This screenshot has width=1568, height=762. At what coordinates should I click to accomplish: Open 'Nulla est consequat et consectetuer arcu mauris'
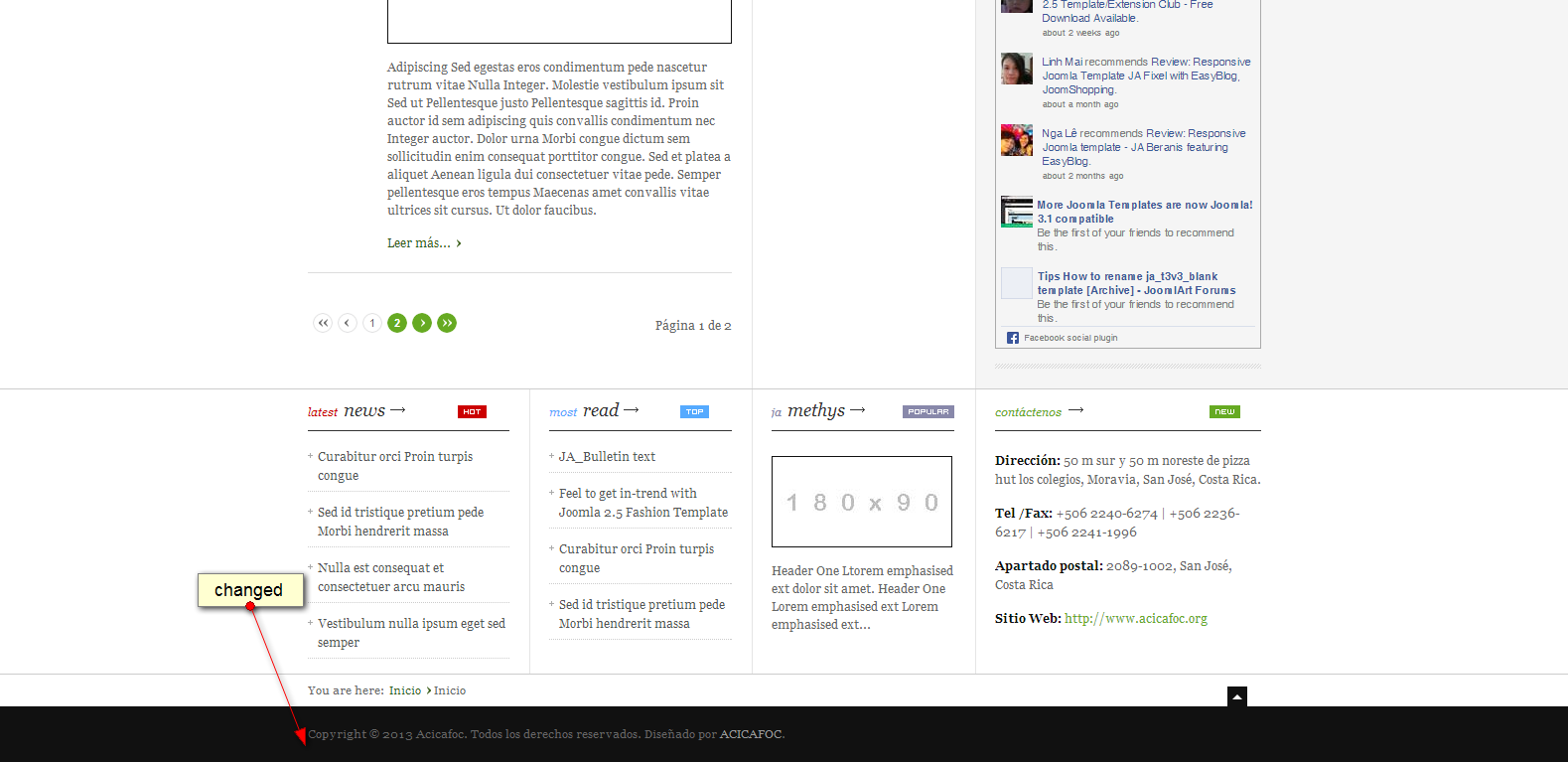click(x=391, y=577)
